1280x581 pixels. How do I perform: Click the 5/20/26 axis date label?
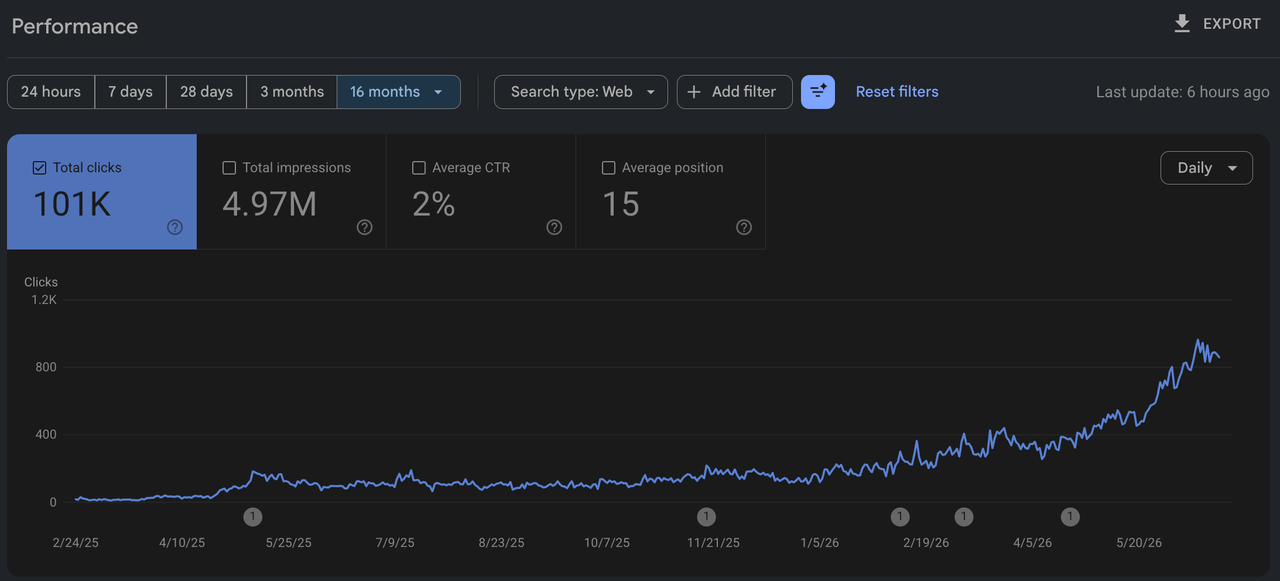[1139, 543]
